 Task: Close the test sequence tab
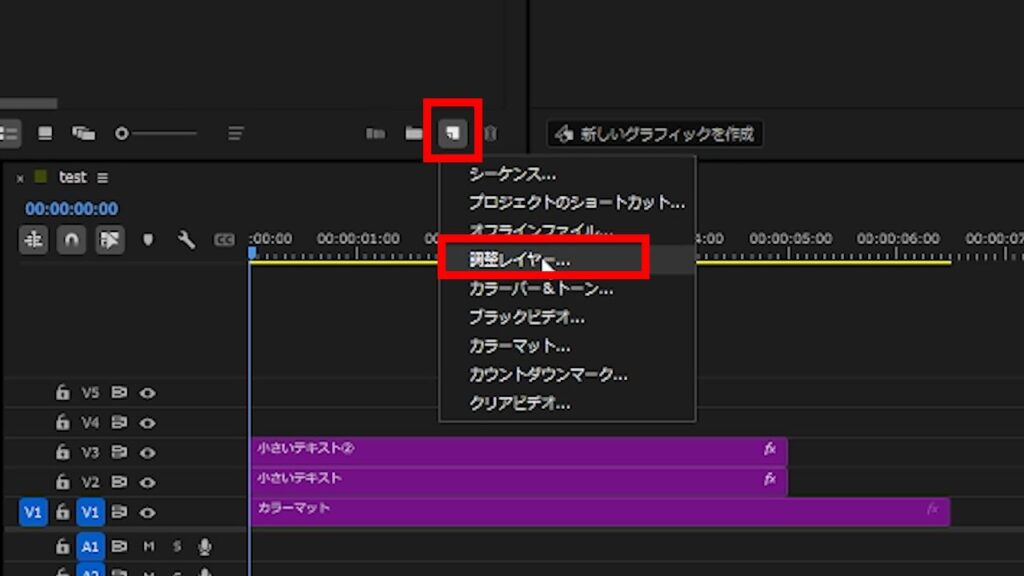tap(20, 178)
